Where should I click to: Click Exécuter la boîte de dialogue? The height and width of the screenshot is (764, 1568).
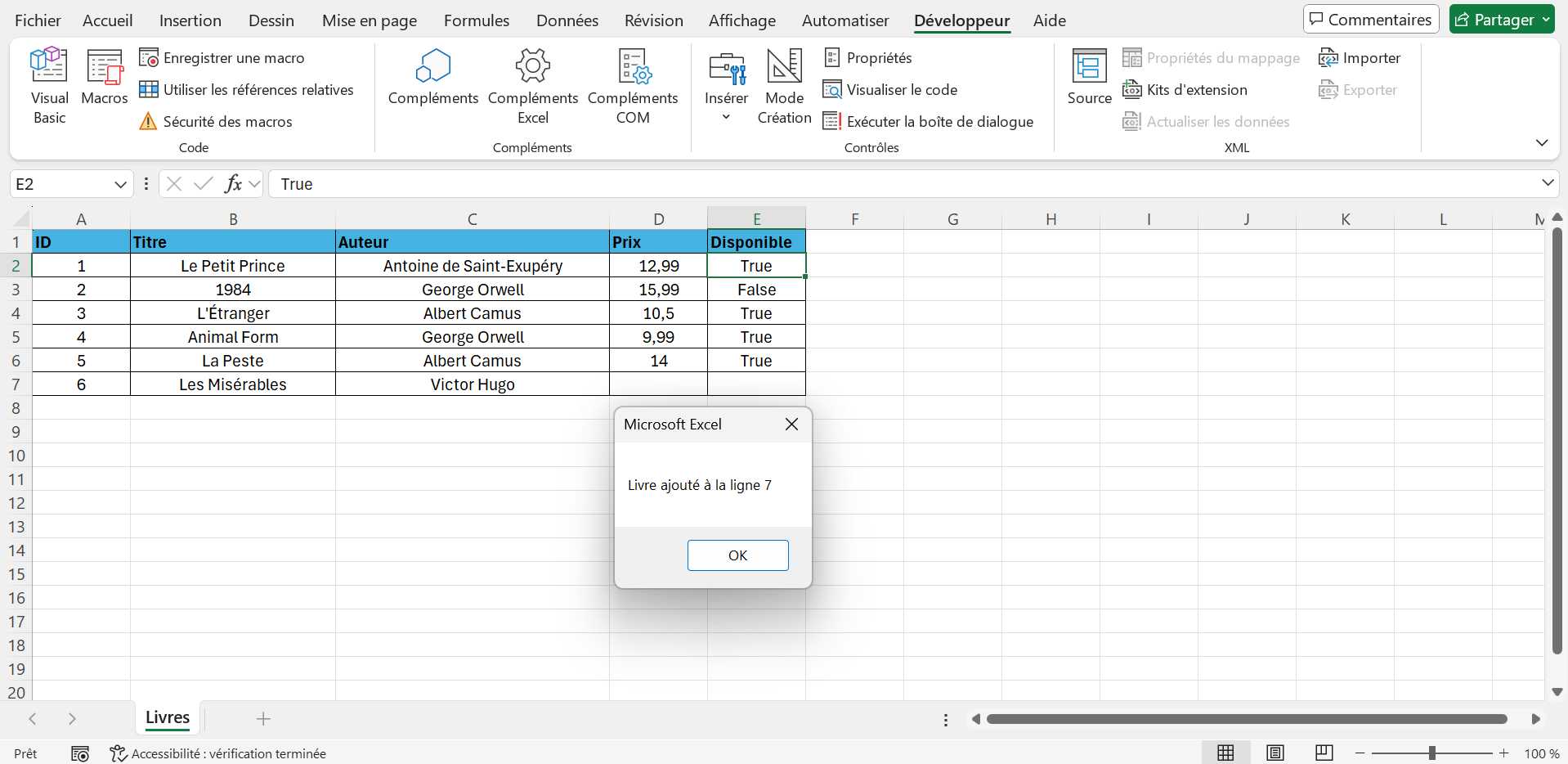[928, 122]
